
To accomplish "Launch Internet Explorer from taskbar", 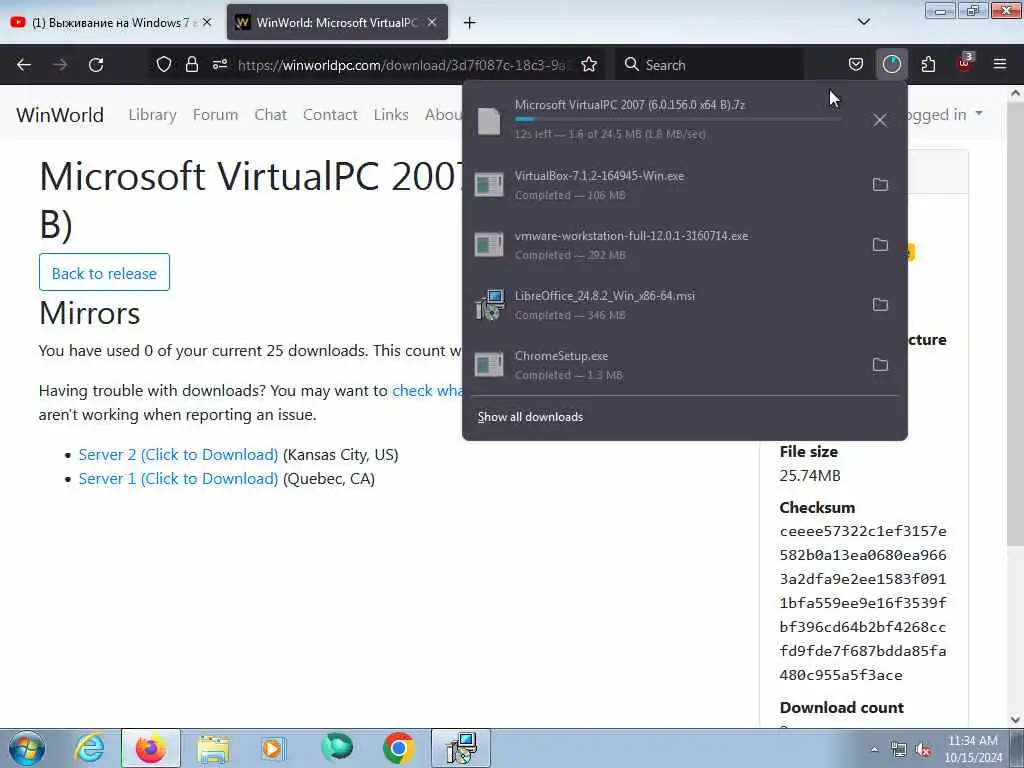I will tap(89, 748).
